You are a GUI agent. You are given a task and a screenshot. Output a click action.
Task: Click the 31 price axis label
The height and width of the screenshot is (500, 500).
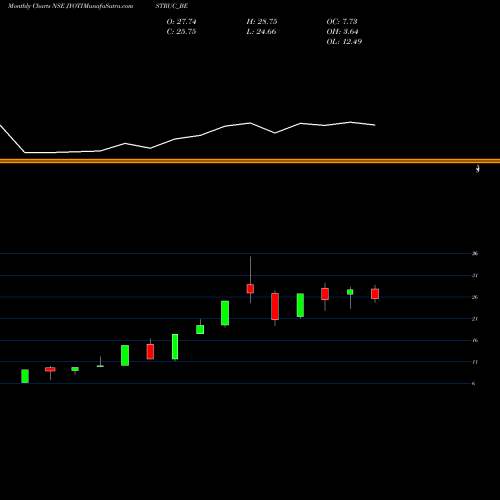pyautogui.click(x=475, y=275)
